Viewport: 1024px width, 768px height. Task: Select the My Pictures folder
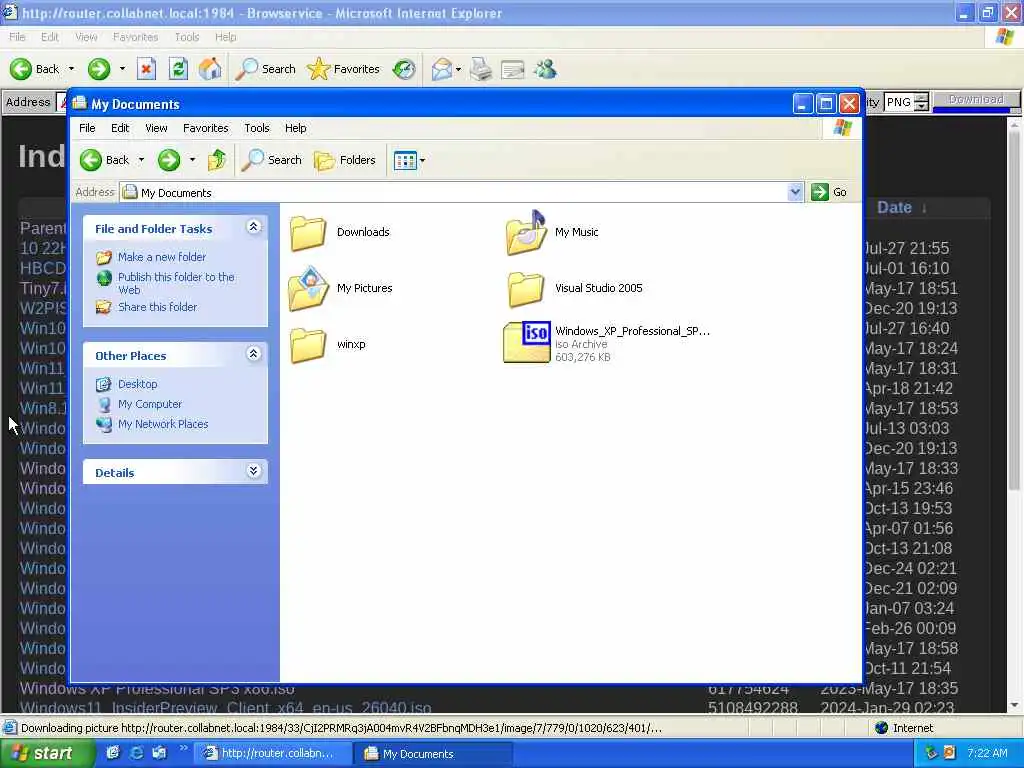340,288
